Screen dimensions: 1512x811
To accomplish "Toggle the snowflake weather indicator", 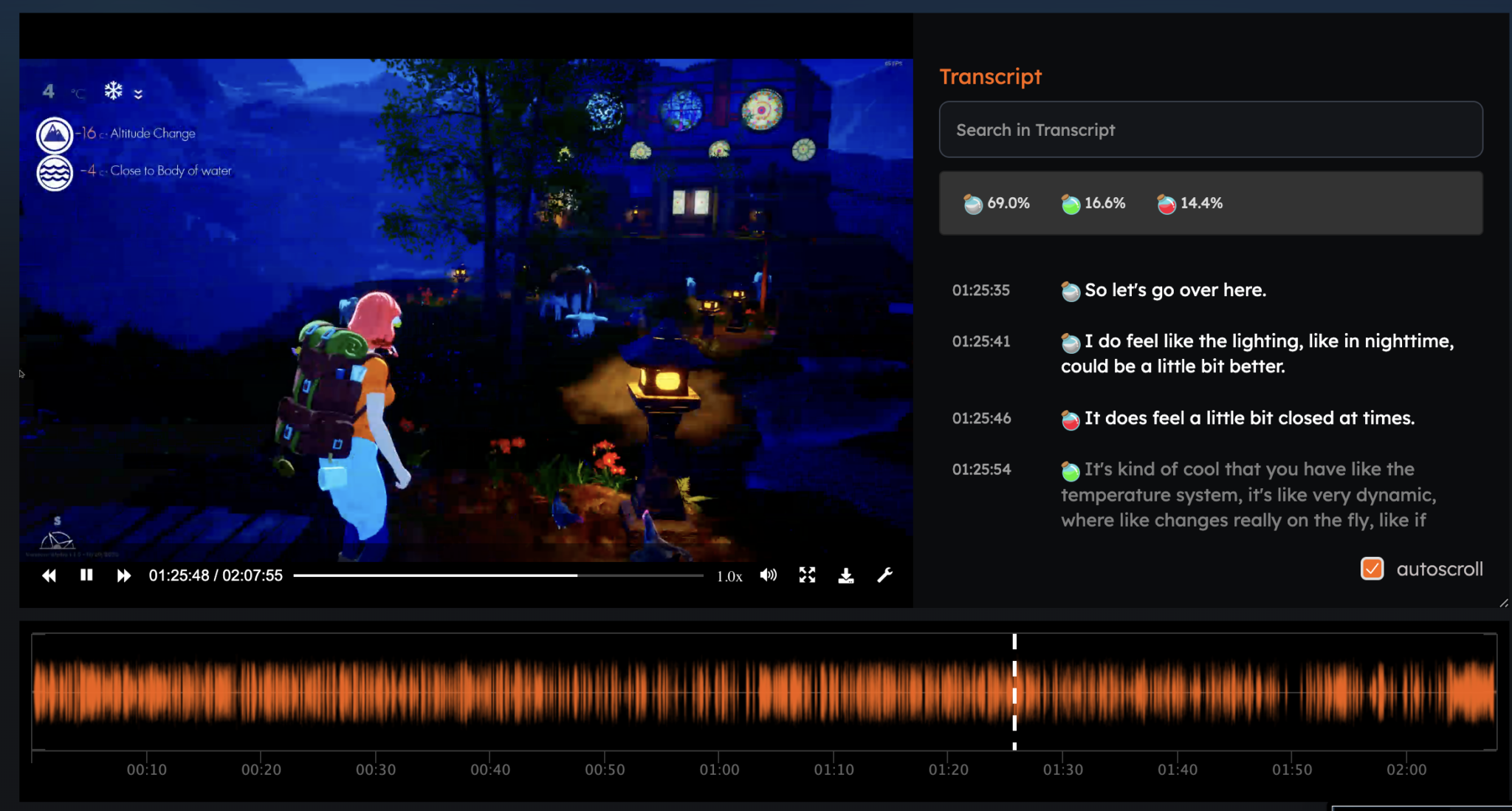I will point(113,91).
